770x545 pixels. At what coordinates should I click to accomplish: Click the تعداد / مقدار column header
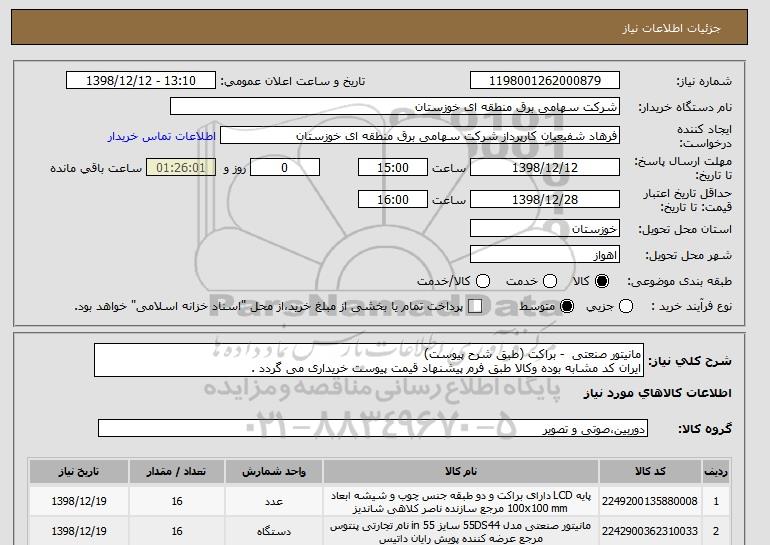(177, 471)
